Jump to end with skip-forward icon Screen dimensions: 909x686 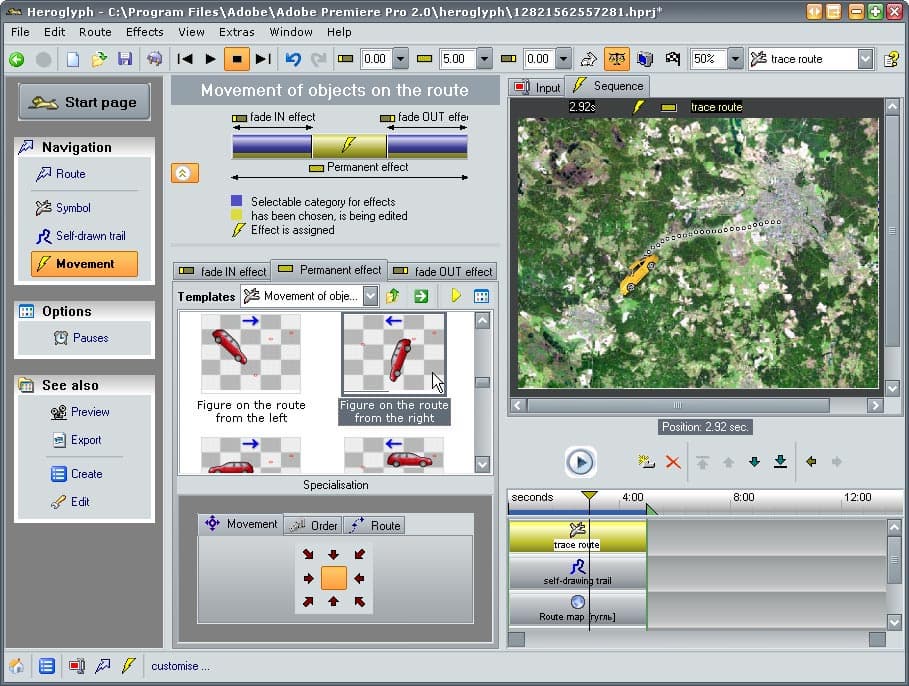[263, 59]
